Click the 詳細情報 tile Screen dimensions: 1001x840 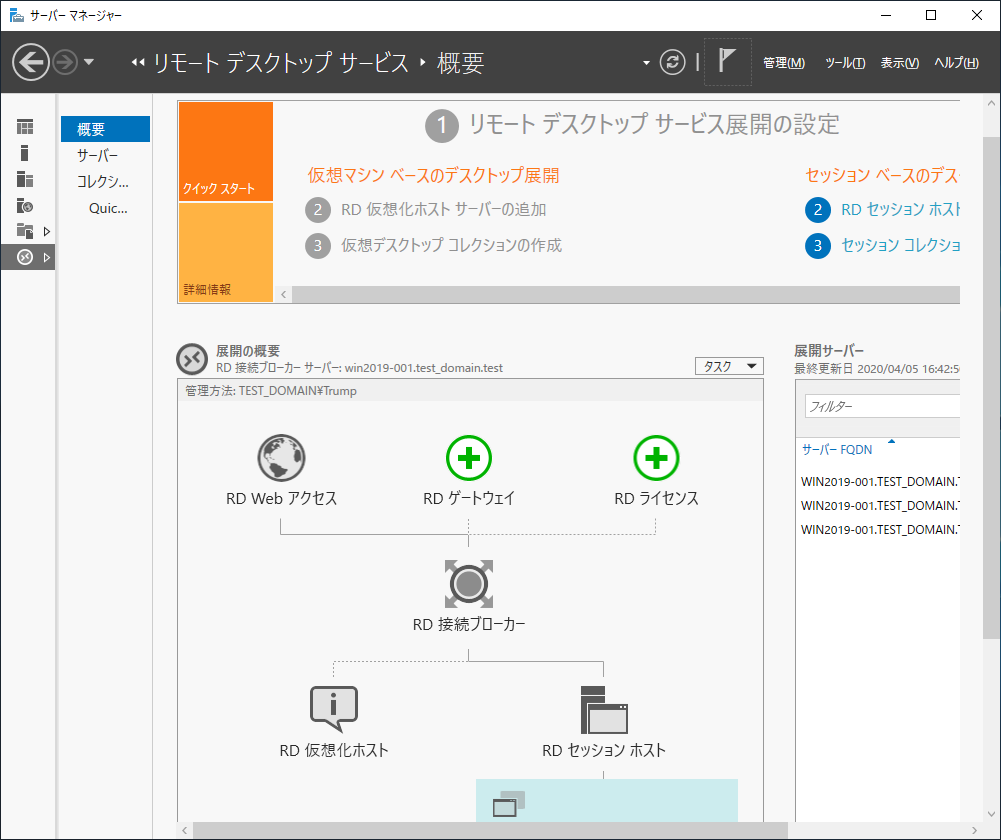point(226,252)
